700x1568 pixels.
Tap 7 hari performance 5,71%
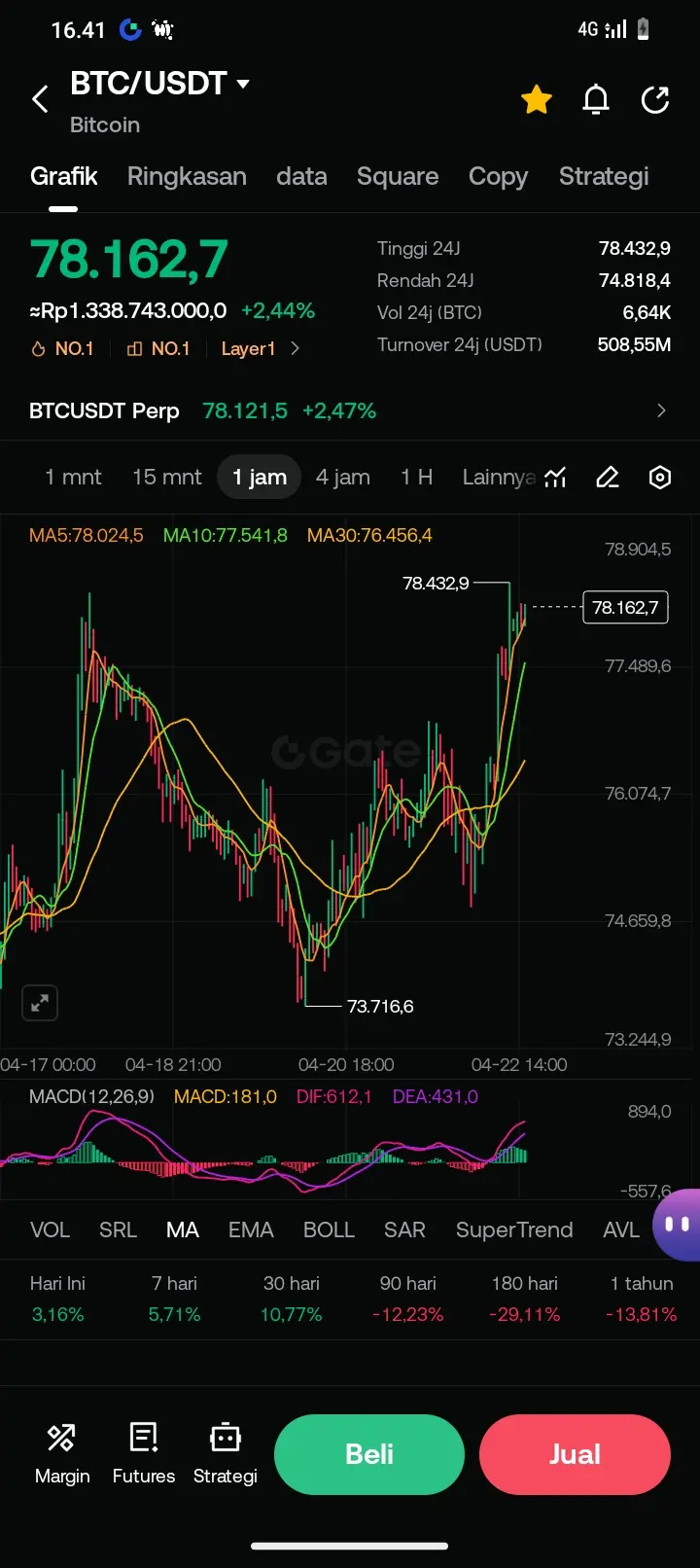pos(174,1314)
